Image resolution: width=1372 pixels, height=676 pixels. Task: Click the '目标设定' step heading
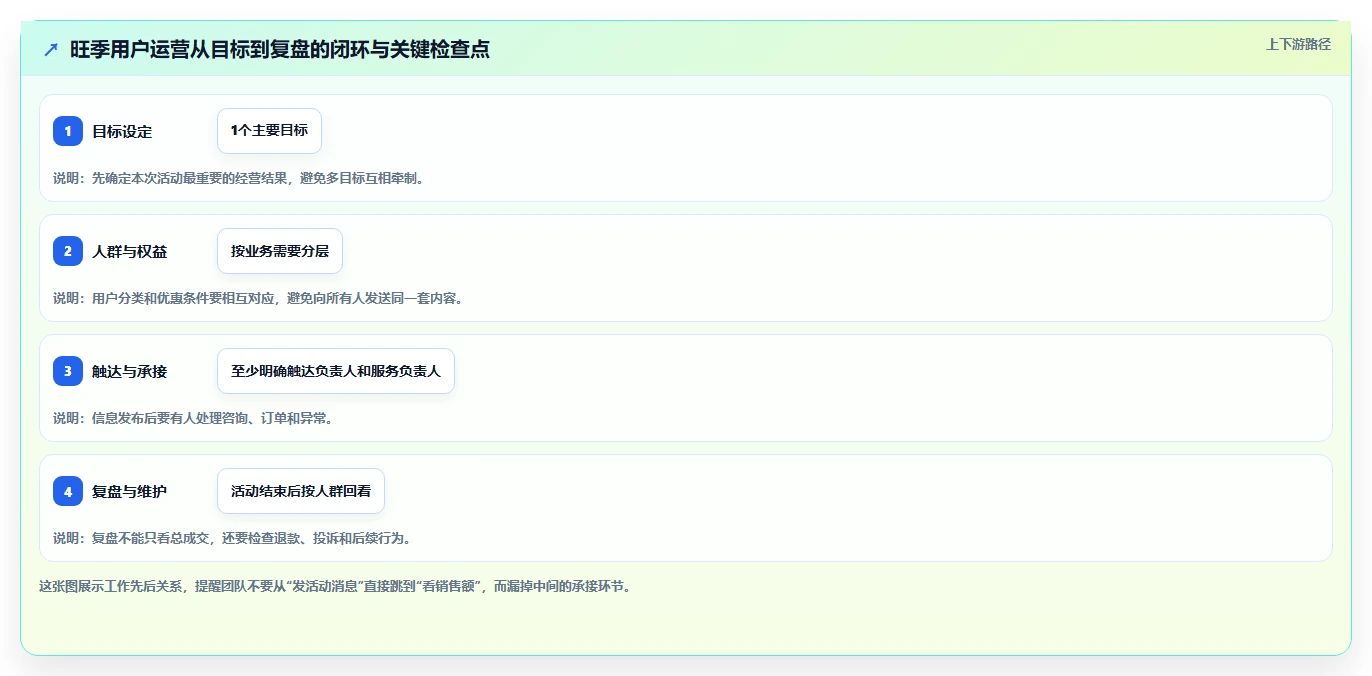pos(122,131)
